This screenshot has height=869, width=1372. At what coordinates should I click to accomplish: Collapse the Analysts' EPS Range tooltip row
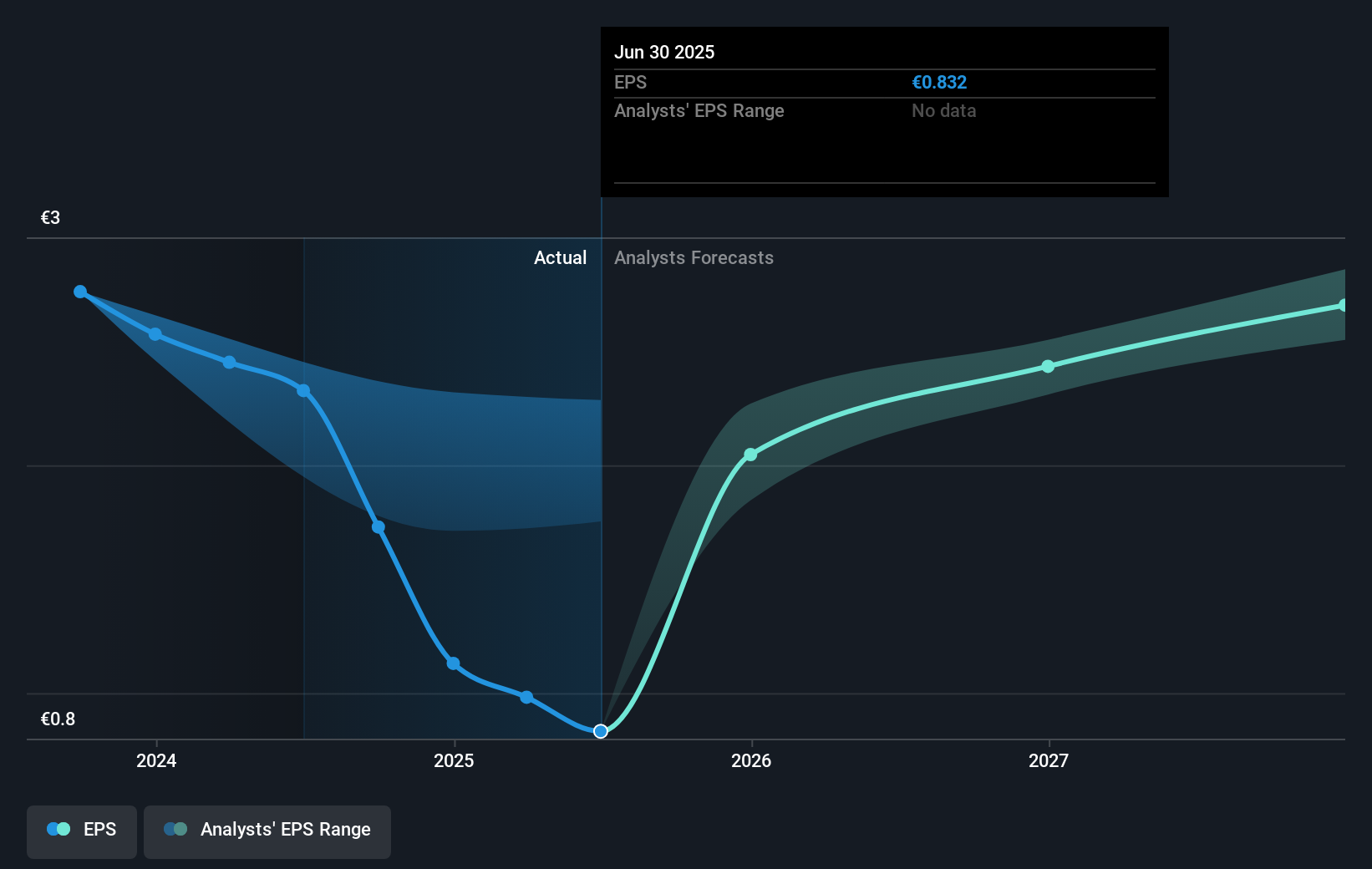(699, 110)
